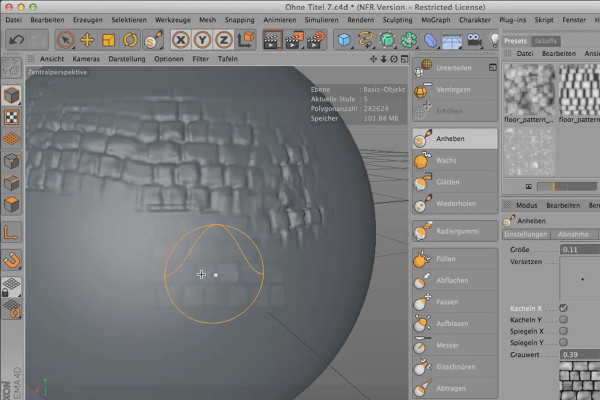600x400 pixels.
Task: Open the Modus menu in attributes
Action: (527, 206)
